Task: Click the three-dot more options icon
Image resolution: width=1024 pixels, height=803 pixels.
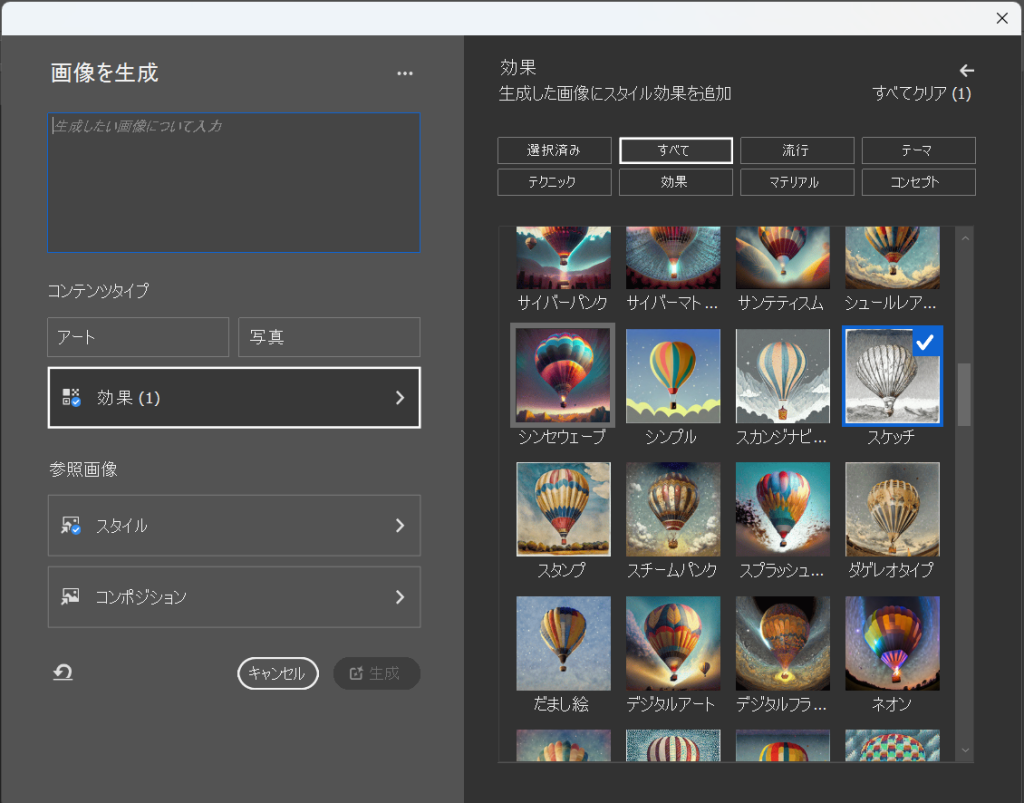Action: (404, 73)
